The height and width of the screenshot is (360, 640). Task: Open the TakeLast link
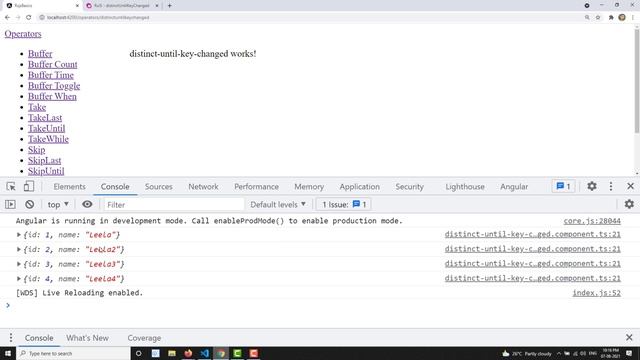pos(45,118)
